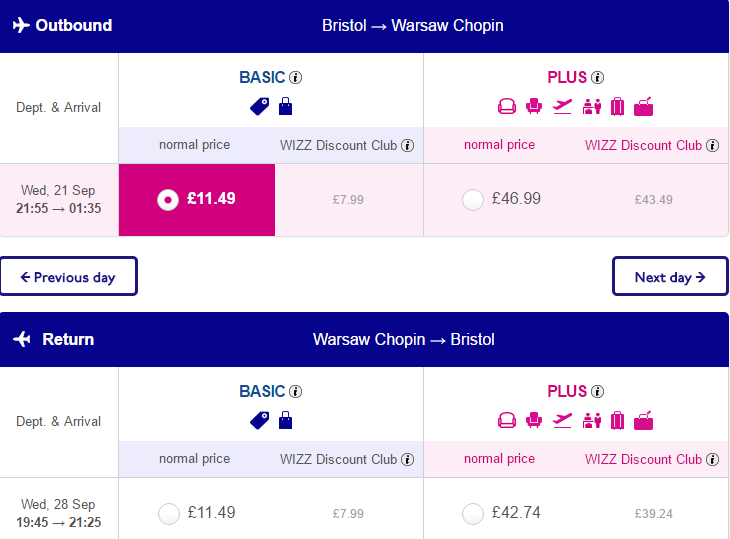This screenshot has width=730, height=539.
Task: Click outbound PLUS Discount Club £43.49 price
Action: [653, 200]
